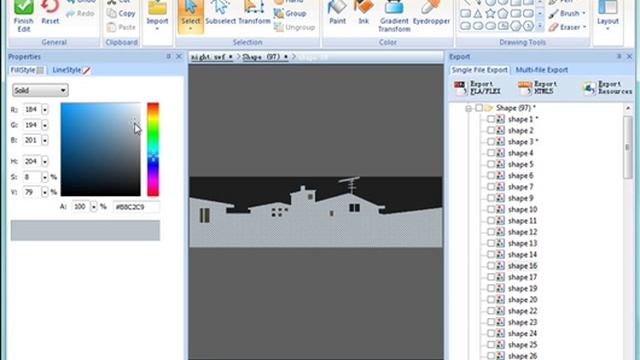Click the hex color code field
This screenshot has height=360, width=640.
click(136, 207)
